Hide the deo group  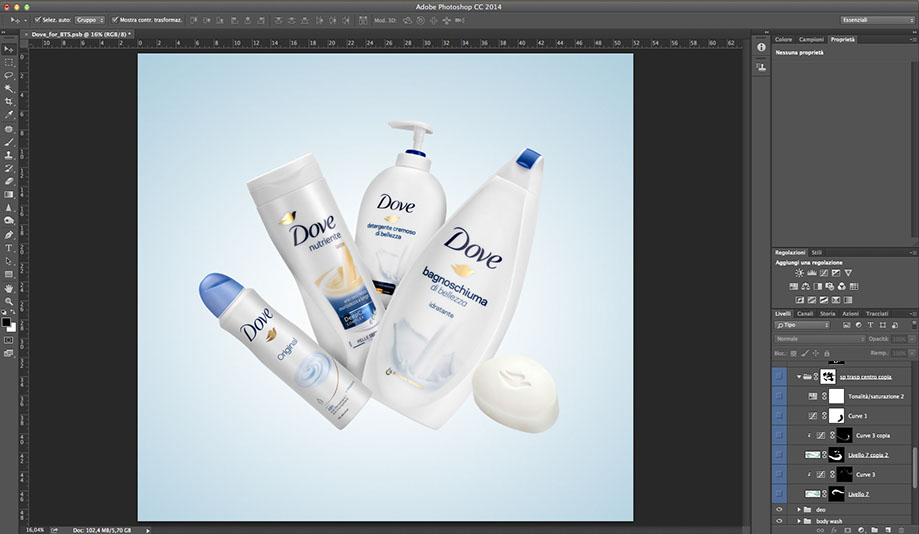[x=779, y=509]
